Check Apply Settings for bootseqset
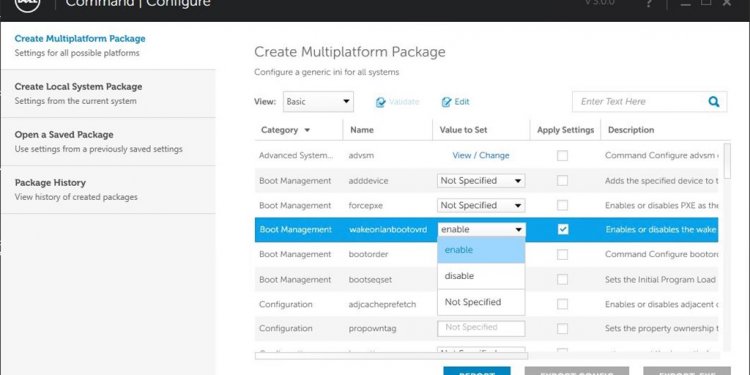 [562, 279]
